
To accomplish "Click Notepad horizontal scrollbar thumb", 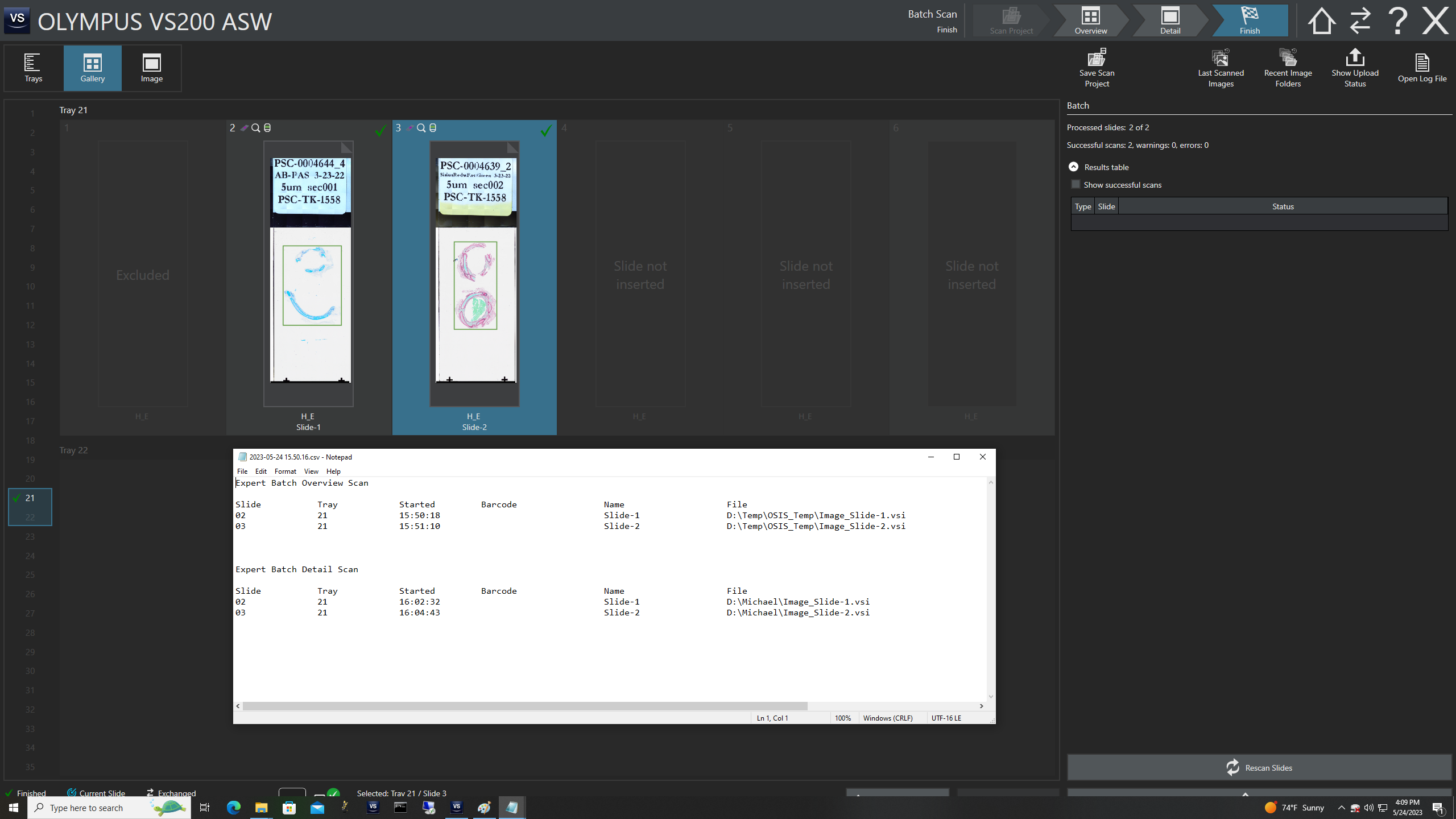I will pos(524,706).
